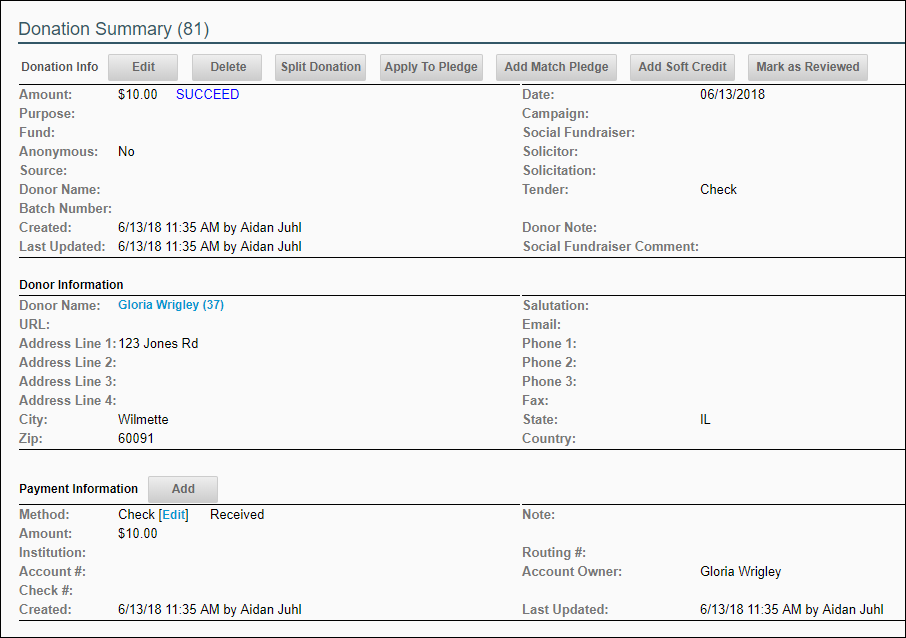The height and width of the screenshot is (638, 906).
Task: Click the Donor Information section heading
Action: (x=71, y=285)
